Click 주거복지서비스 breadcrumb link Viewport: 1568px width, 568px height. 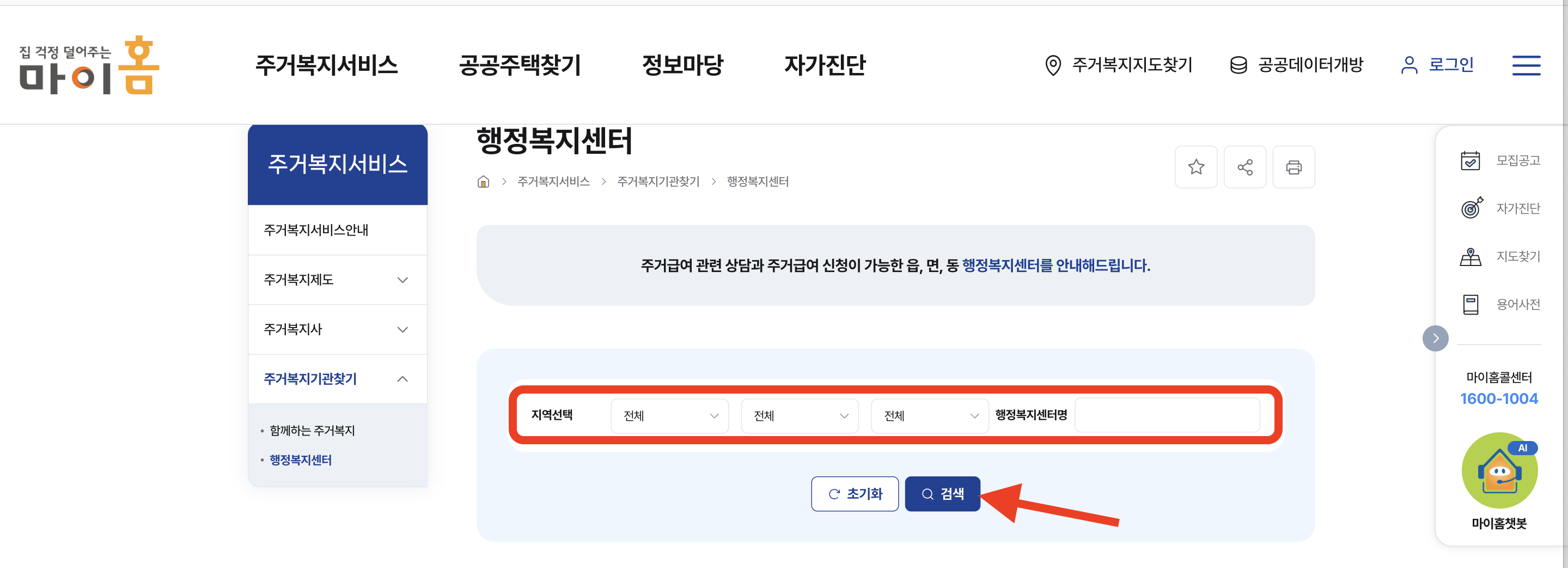click(553, 182)
